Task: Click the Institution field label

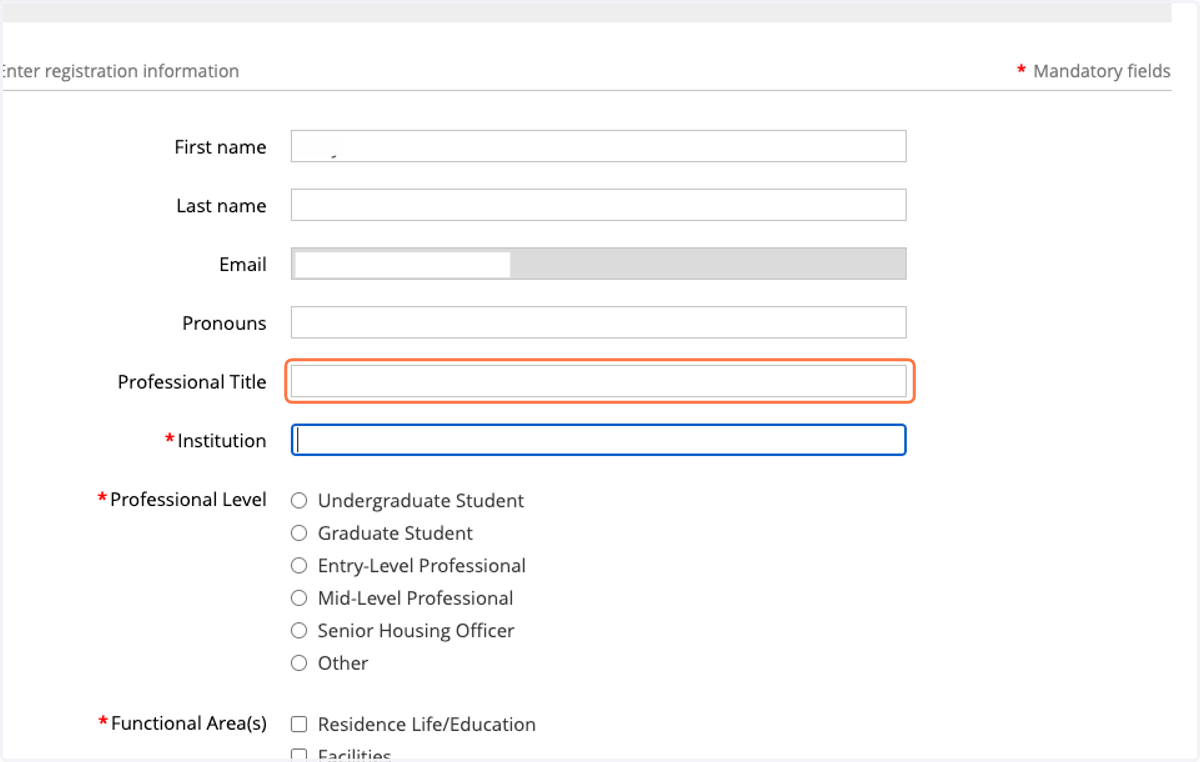Action: (x=222, y=441)
